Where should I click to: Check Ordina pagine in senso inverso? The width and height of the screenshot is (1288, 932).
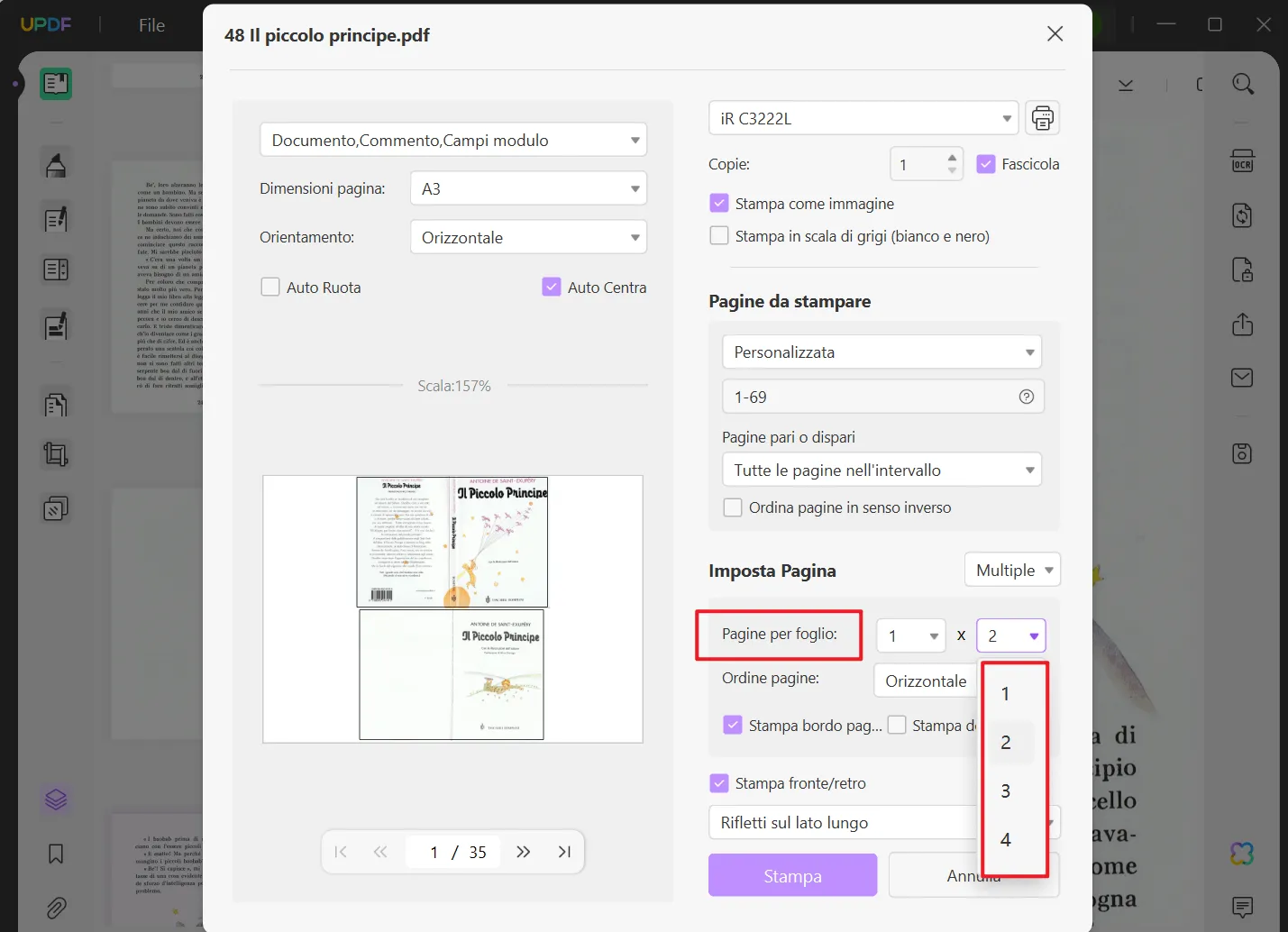tap(733, 507)
